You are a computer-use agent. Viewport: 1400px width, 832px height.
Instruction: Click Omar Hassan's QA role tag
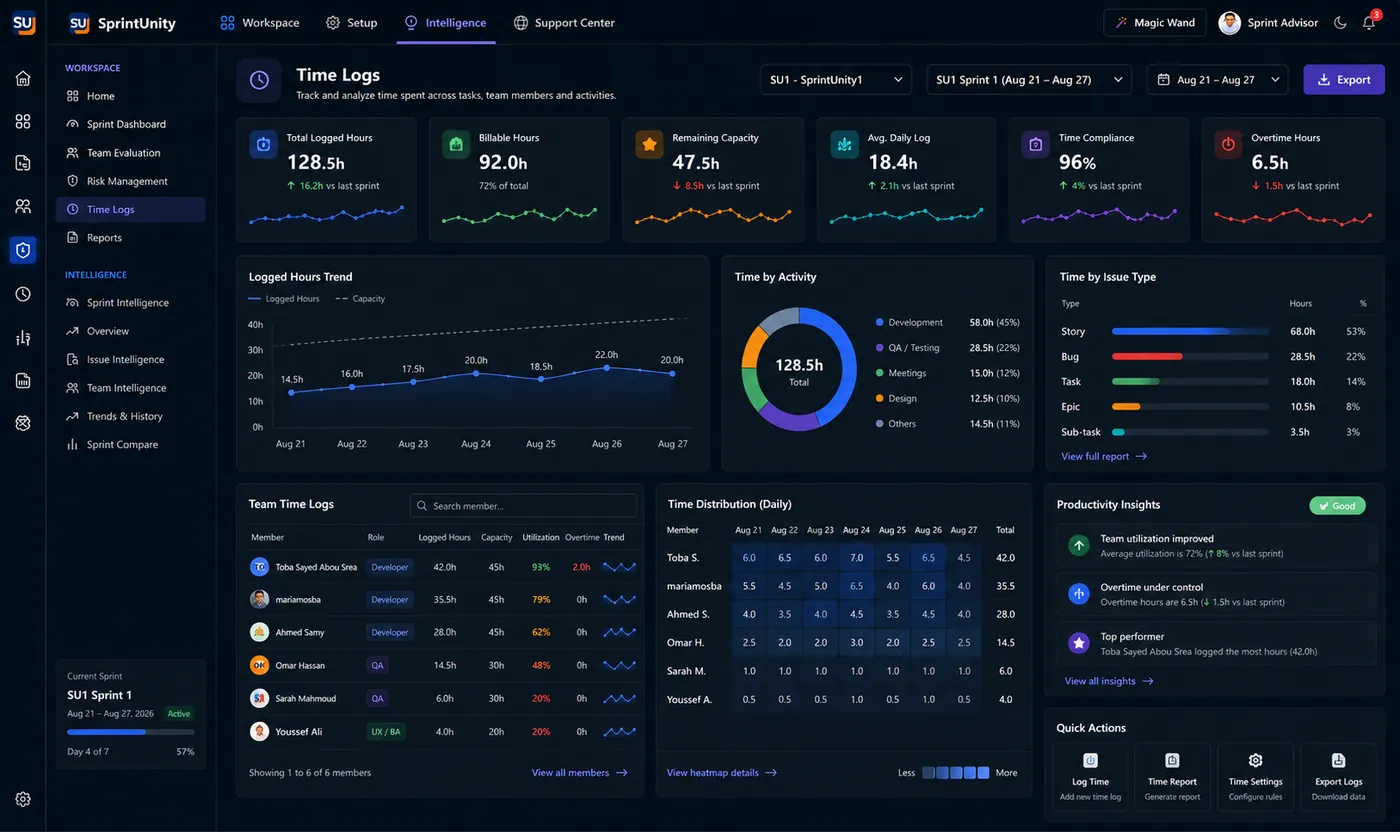[x=377, y=665]
